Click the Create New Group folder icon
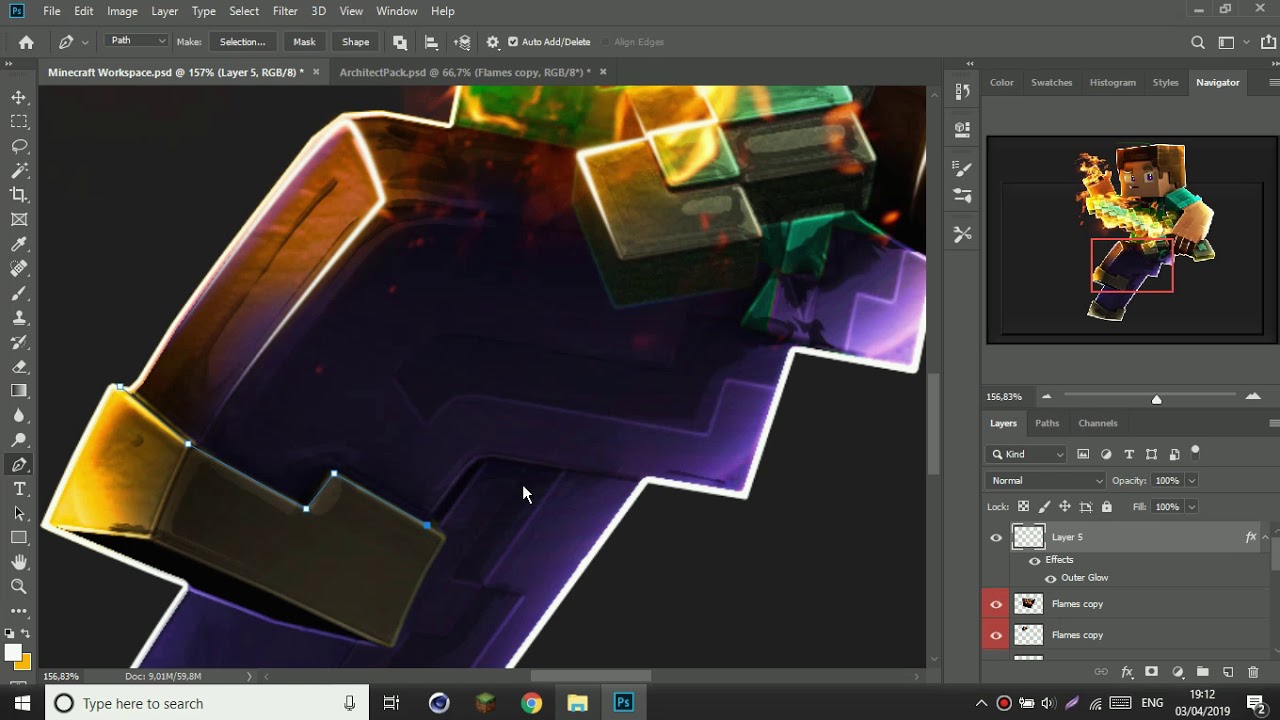Viewport: 1280px width, 720px height. pyautogui.click(x=1202, y=672)
